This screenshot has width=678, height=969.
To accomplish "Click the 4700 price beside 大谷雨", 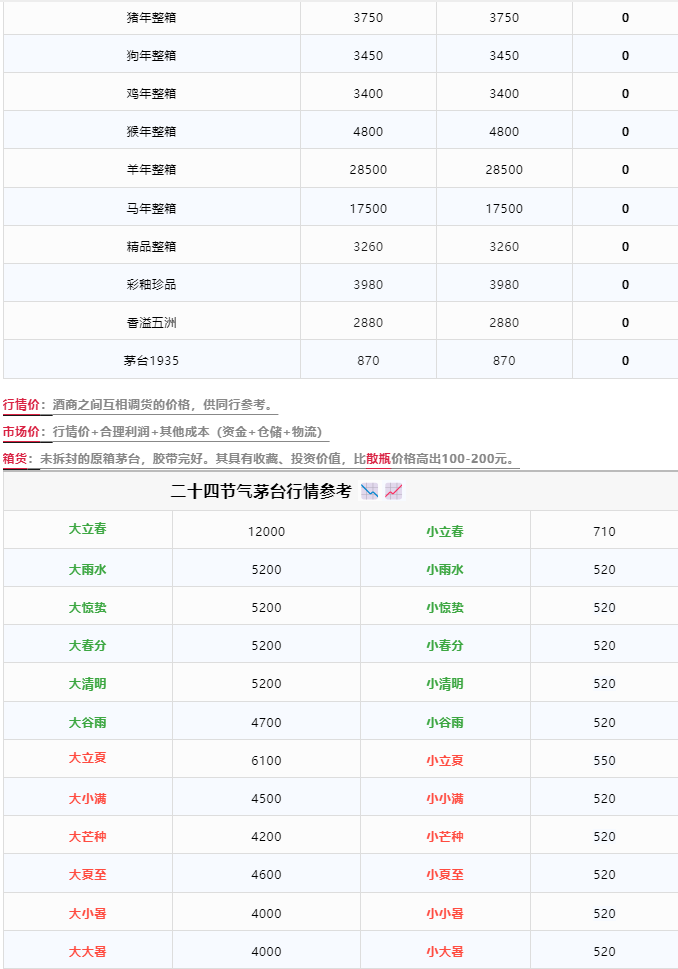I will (x=266, y=722).
